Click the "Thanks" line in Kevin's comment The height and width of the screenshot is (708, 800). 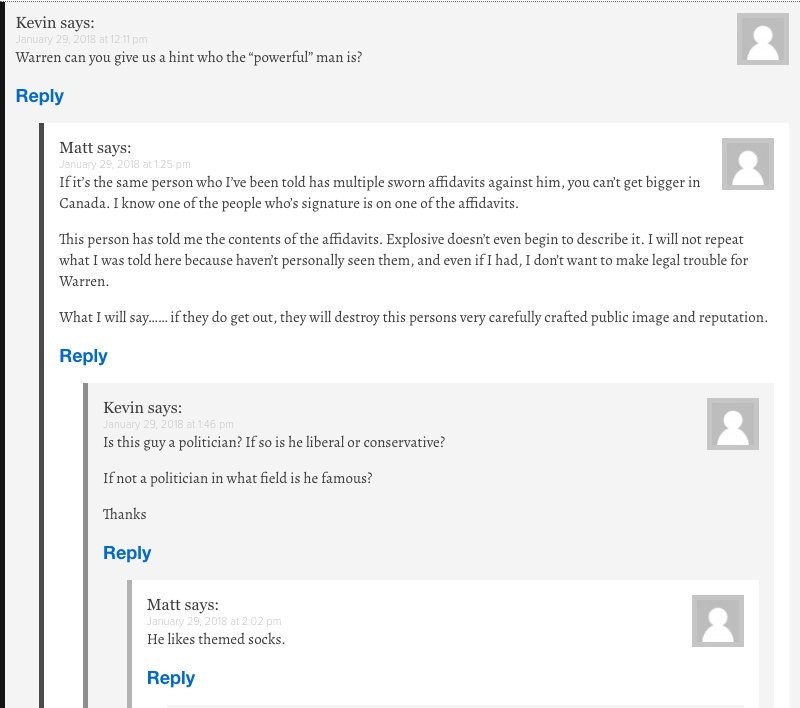click(x=124, y=514)
